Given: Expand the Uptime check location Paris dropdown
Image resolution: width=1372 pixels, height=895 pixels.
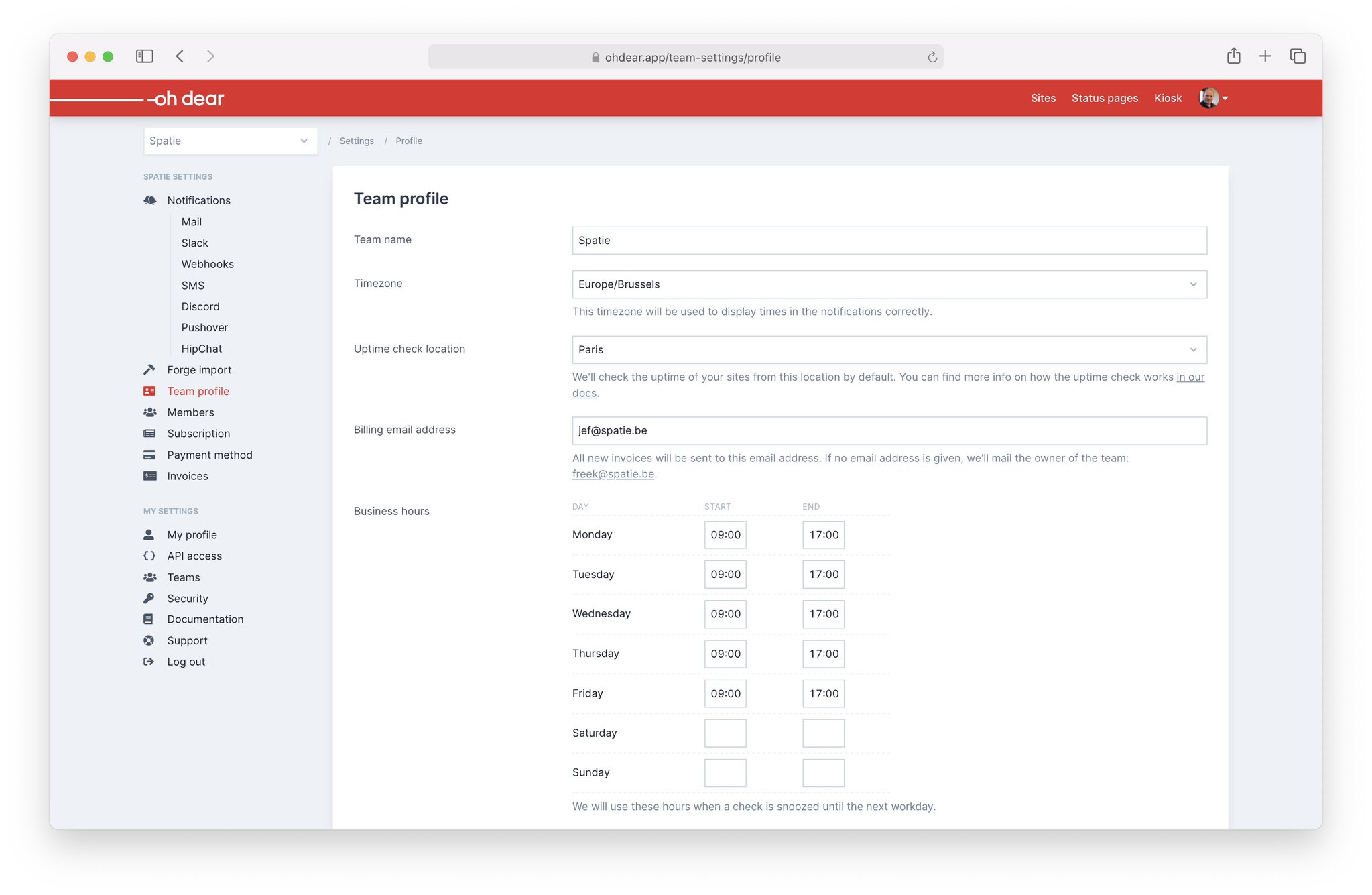Looking at the screenshot, I should point(889,350).
